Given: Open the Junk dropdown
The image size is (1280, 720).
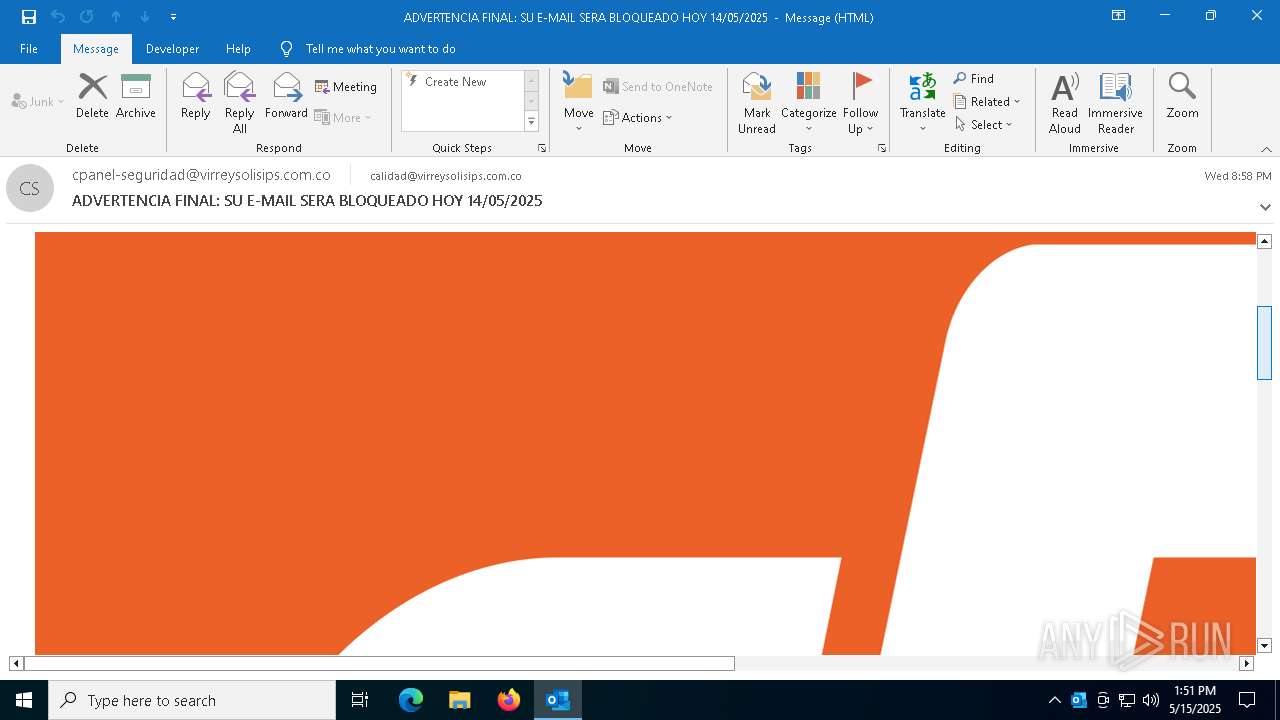Looking at the screenshot, I should tap(38, 101).
